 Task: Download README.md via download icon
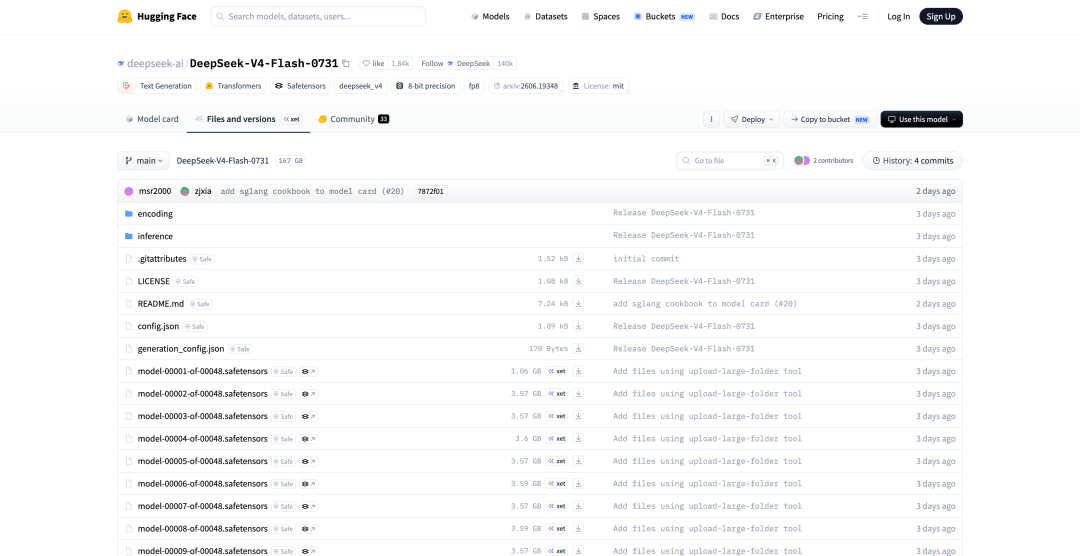[x=579, y=304]
